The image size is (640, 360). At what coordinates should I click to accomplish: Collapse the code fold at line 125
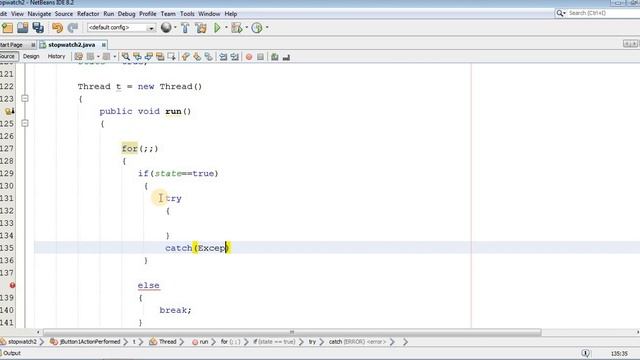pyautogui.click(x=25, y=123)
